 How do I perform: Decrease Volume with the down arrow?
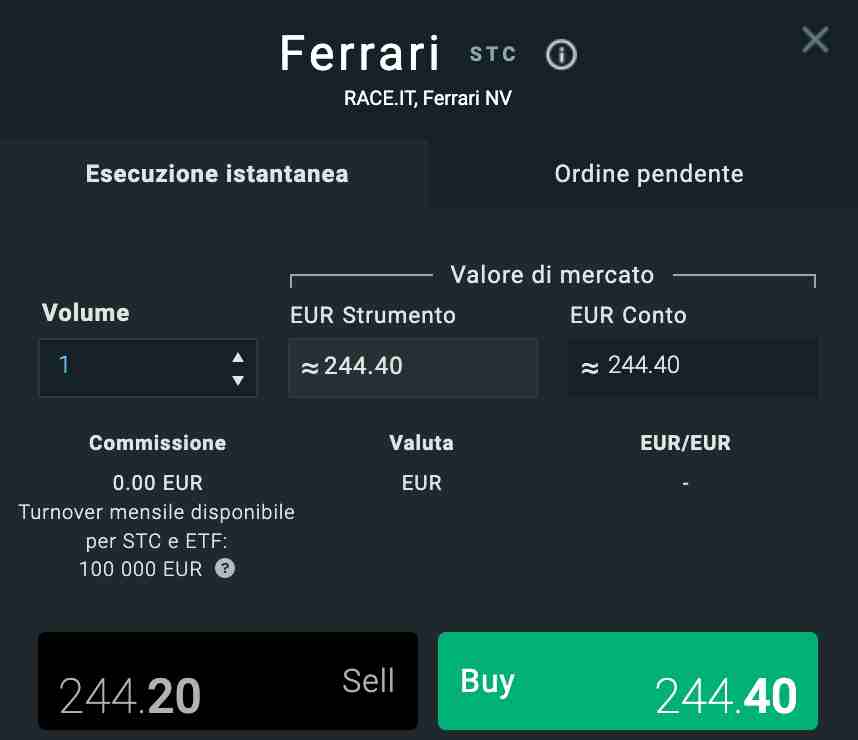pyautogui.click(x=239, y=378)
